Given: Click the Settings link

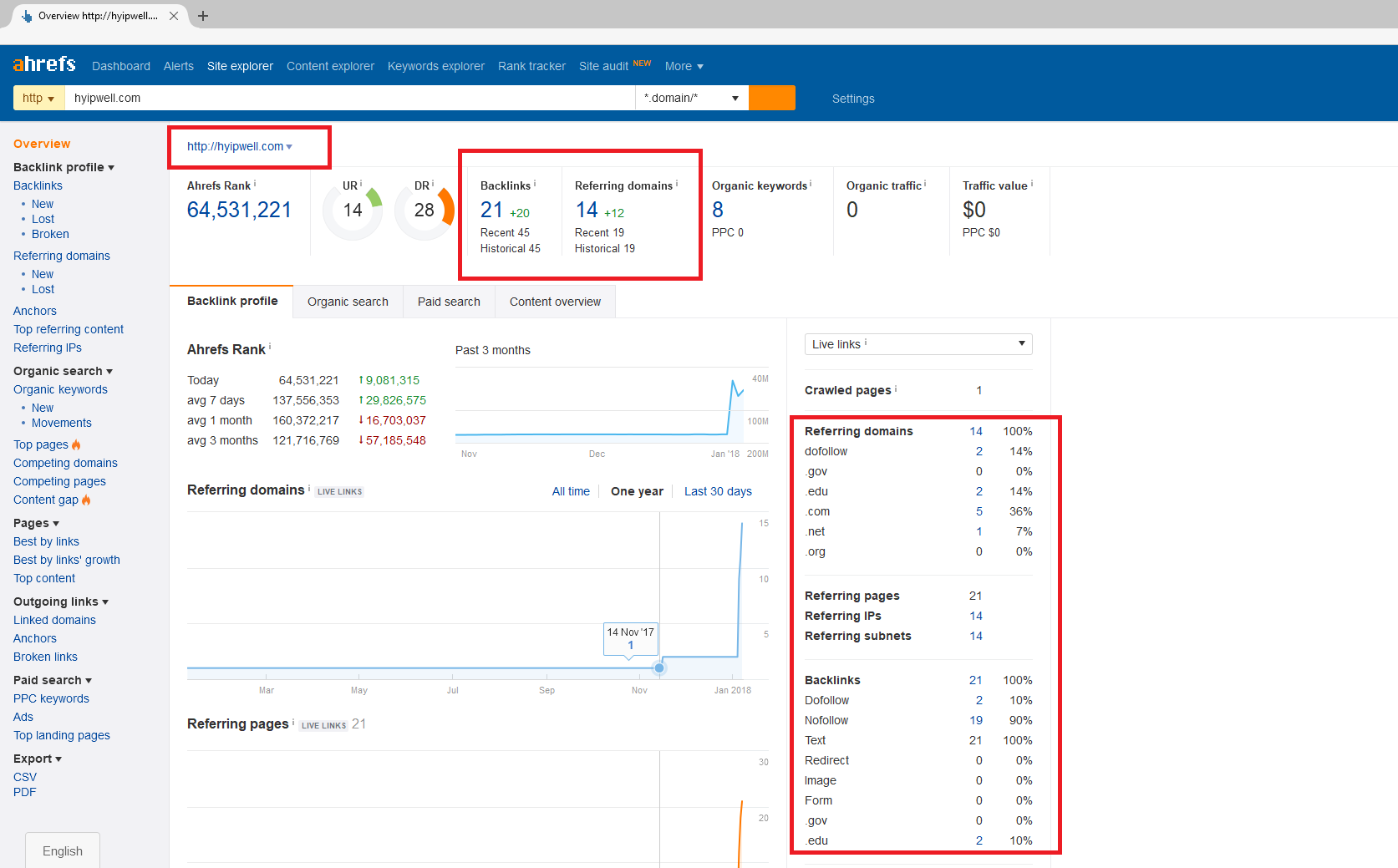Looking at the screenshot, I should pyautogui.click(x=853, y=99).
